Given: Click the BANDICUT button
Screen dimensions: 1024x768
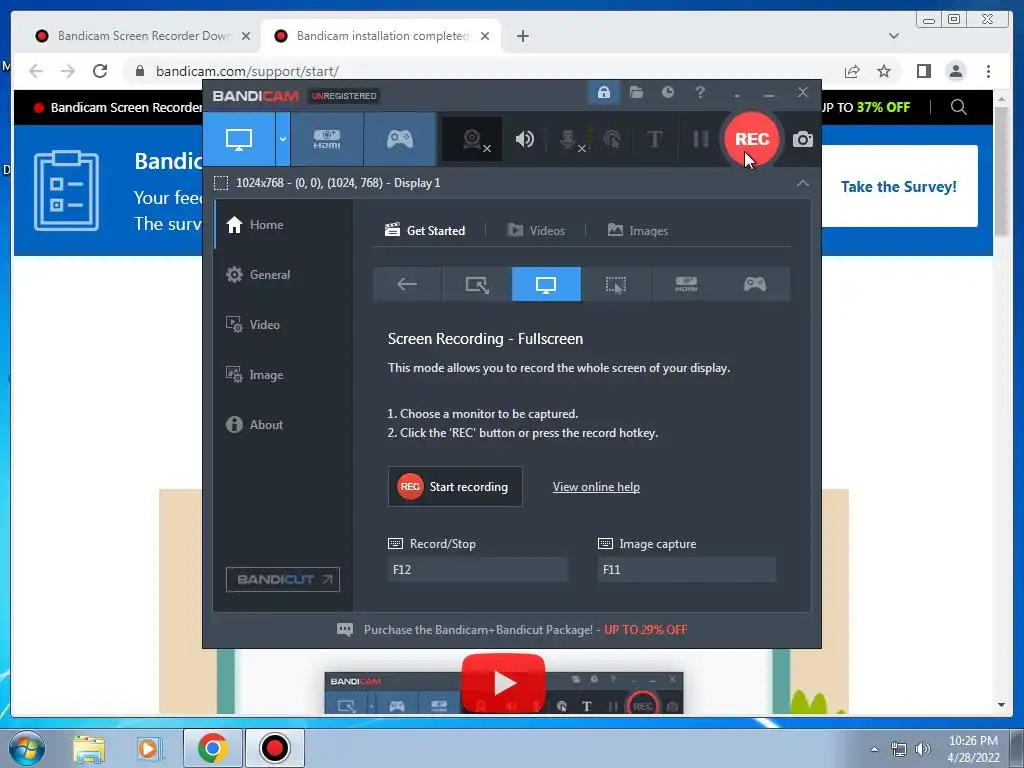Looking at the screenshot, I should pos(283,579).
